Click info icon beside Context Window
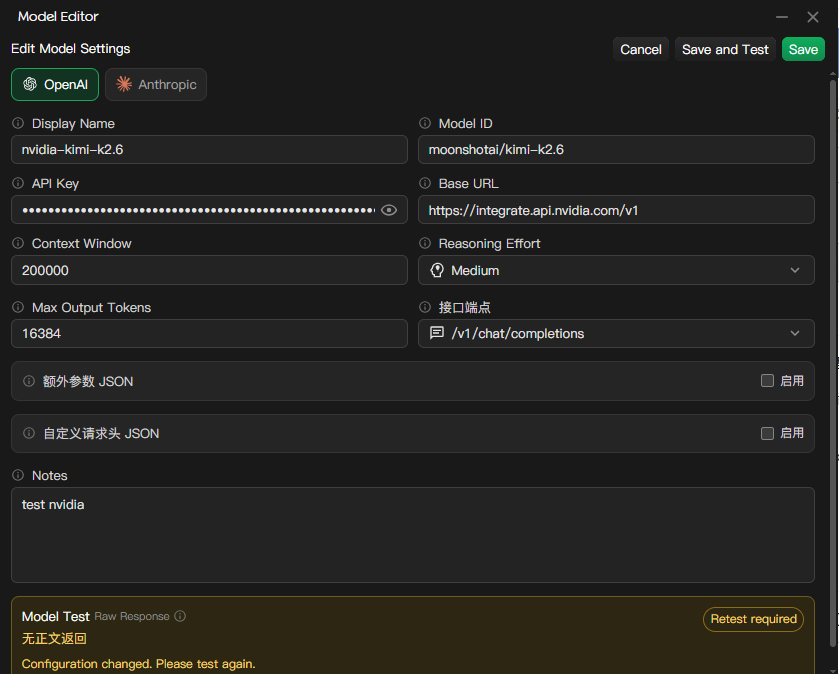Viewport: 839px width, 674px height. (18, 243)
